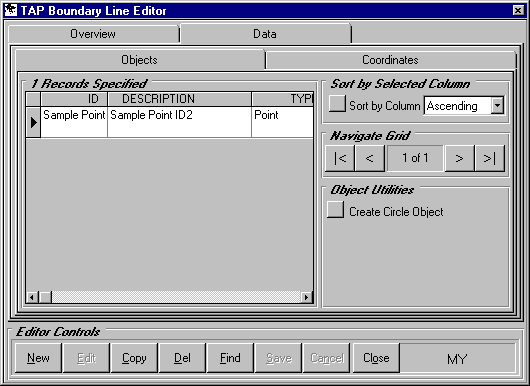Click the grid's horizontal scrollbar left arrow
This screenshot has width=530, height=386.
32,297
